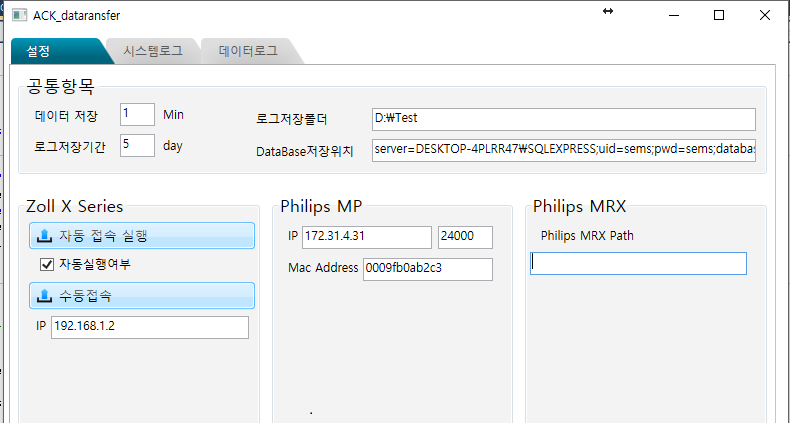Viewport: 790px width, 423px height.
Task: Click the DataBase저장위치 label
Action: pyautogui.click(x=305, y=152)
